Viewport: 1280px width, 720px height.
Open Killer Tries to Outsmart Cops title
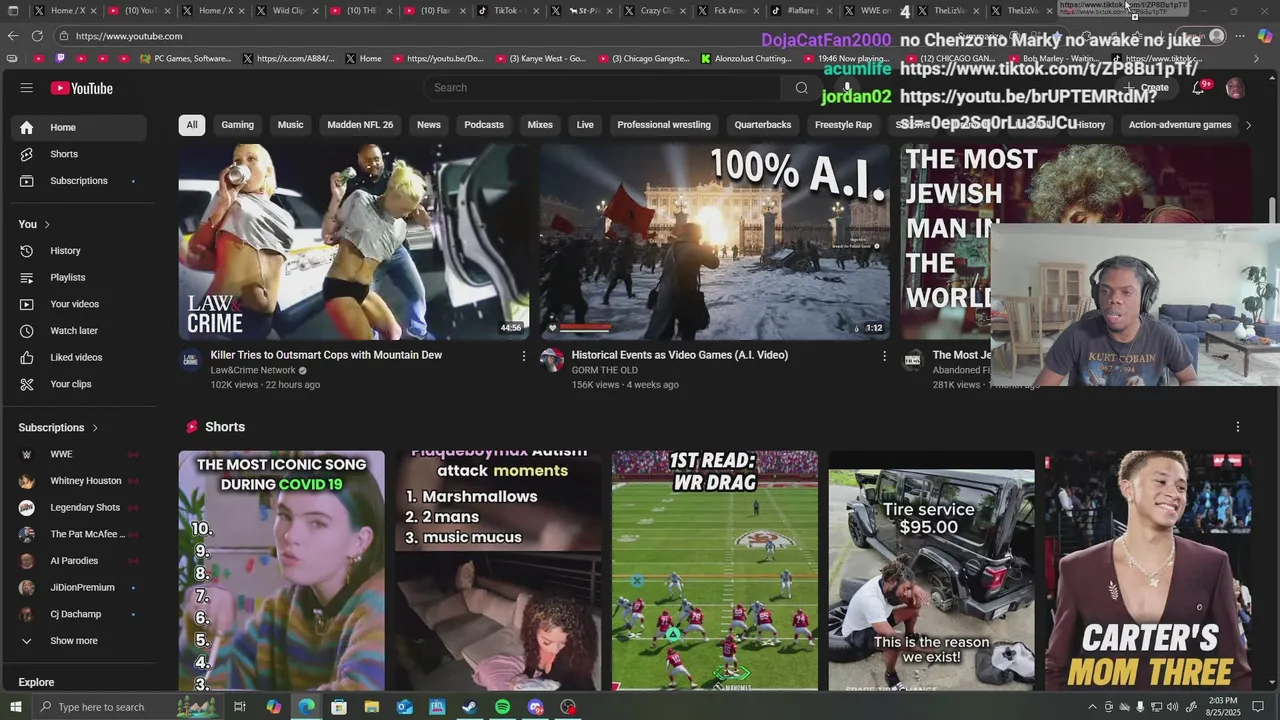coord(326,355)
